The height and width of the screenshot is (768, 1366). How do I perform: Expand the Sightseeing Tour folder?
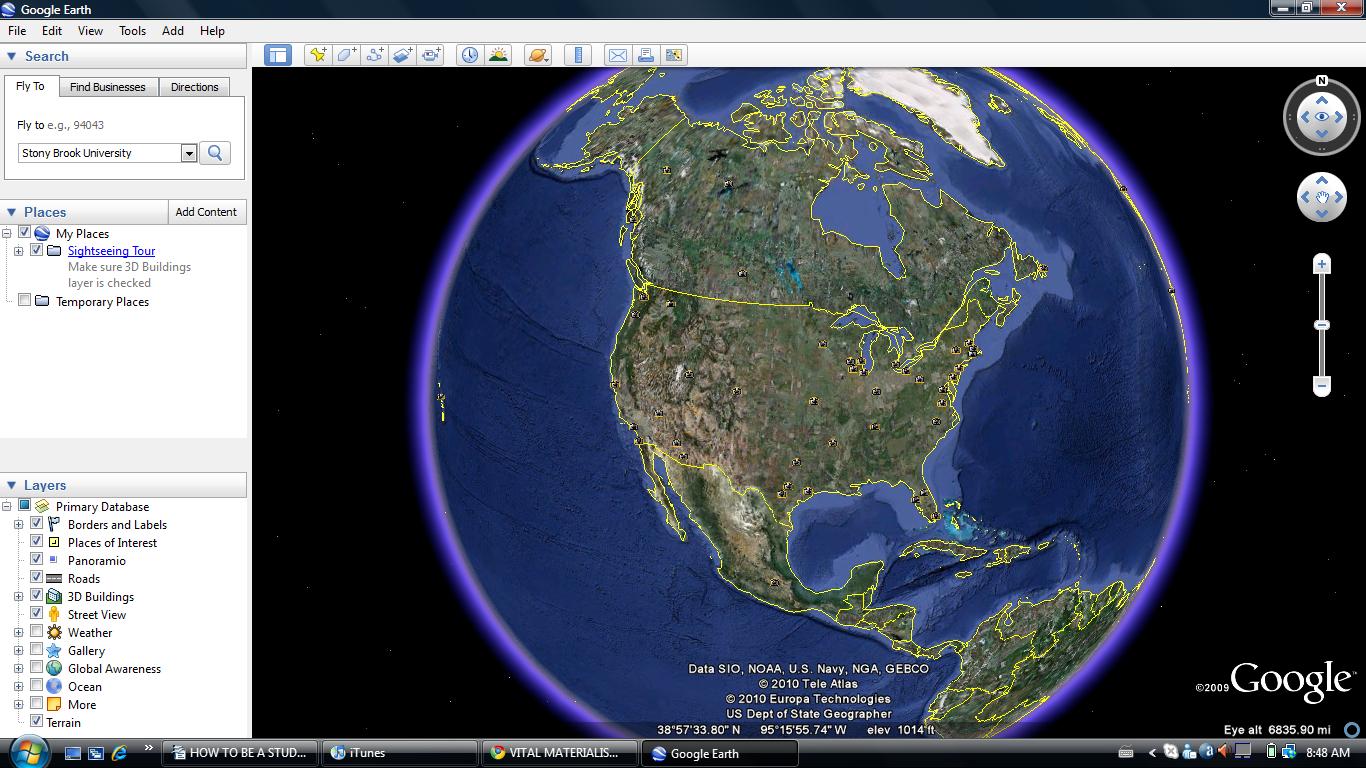(x=19, y=250)
